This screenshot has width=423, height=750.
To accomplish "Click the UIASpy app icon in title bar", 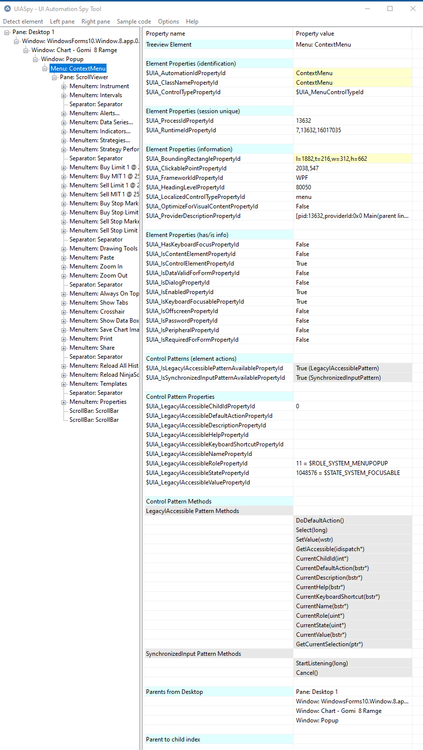I will tap(7, 9).
